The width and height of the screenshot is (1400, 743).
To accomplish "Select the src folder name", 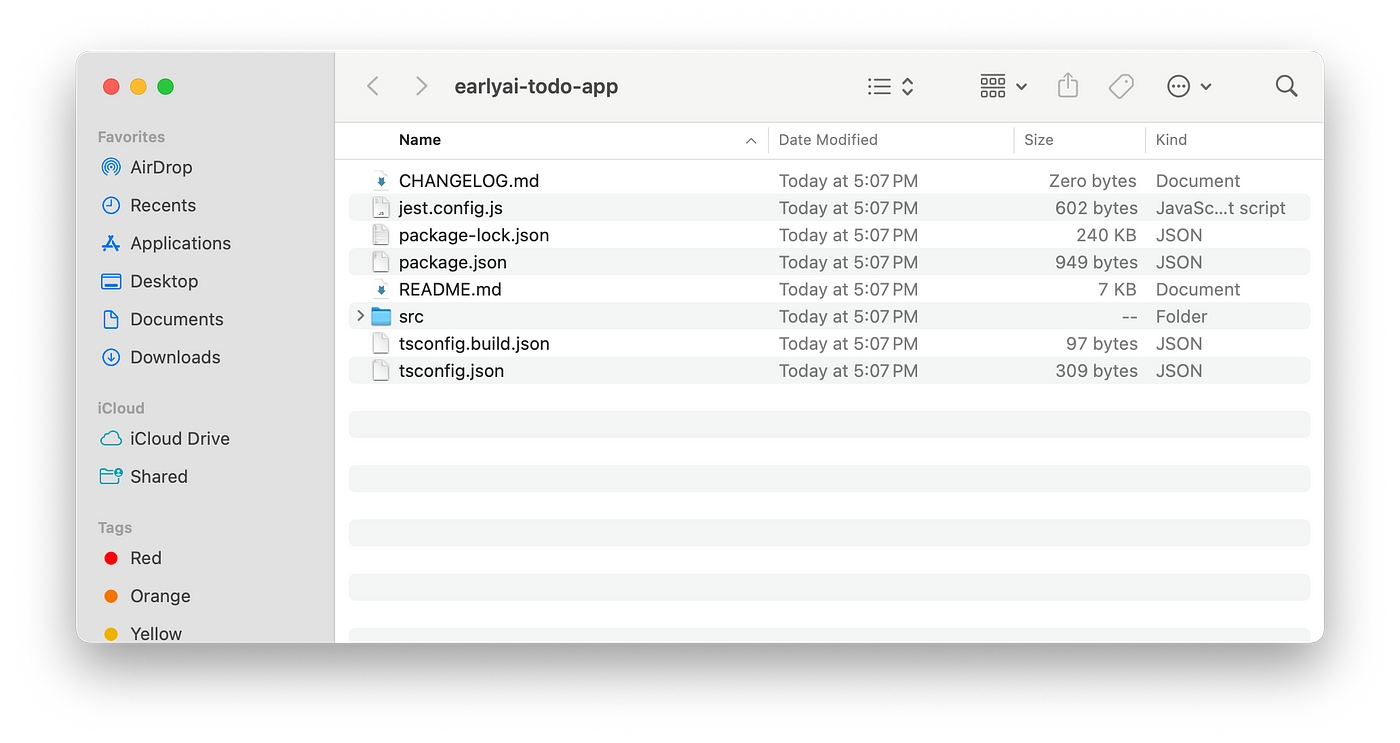I will 411,316.
